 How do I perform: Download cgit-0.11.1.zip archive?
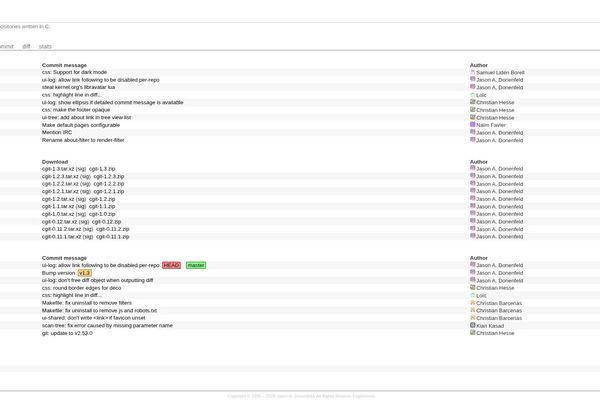pyautogui.click(x=112, y=236)
